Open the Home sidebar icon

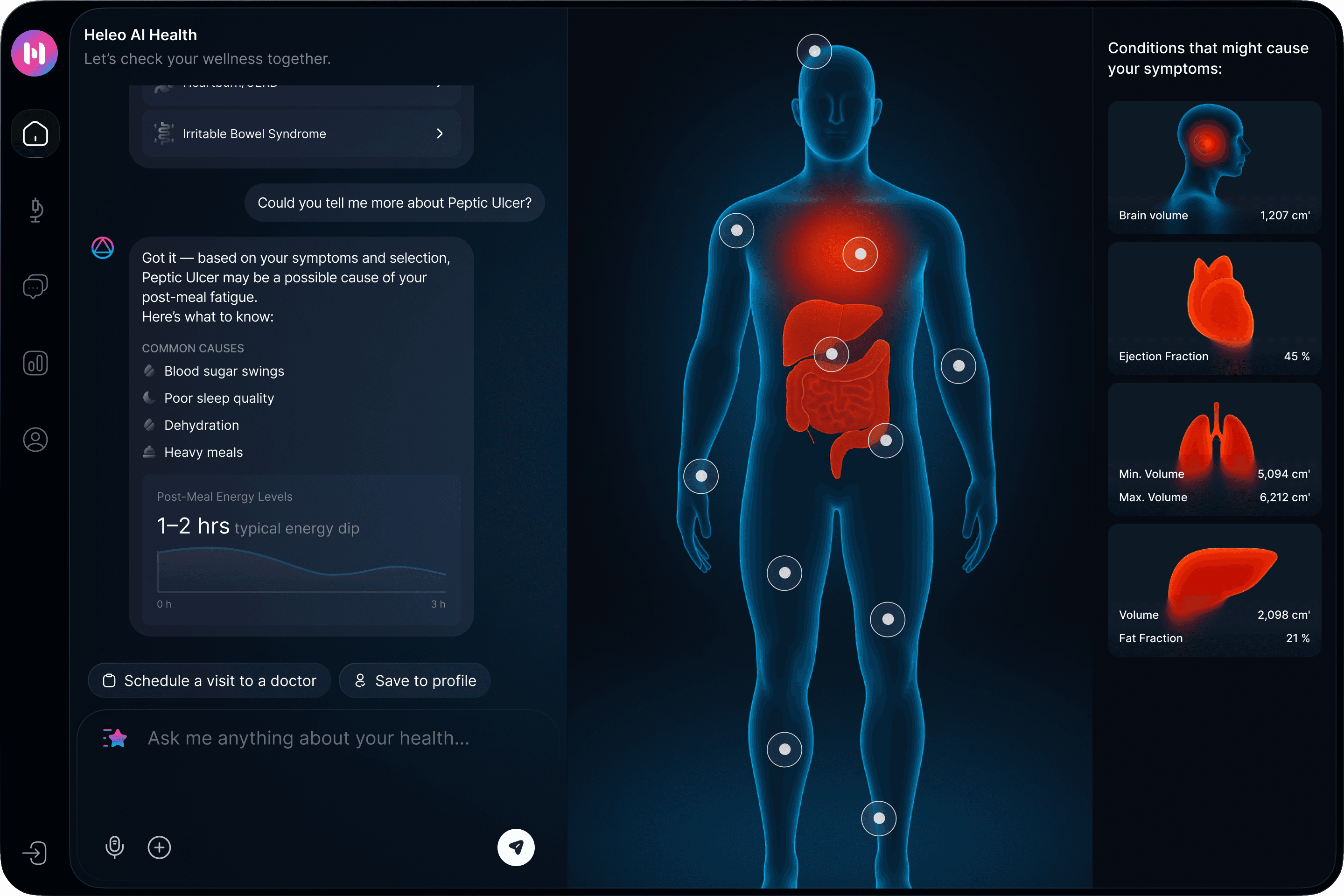click(x=35, y=134)
